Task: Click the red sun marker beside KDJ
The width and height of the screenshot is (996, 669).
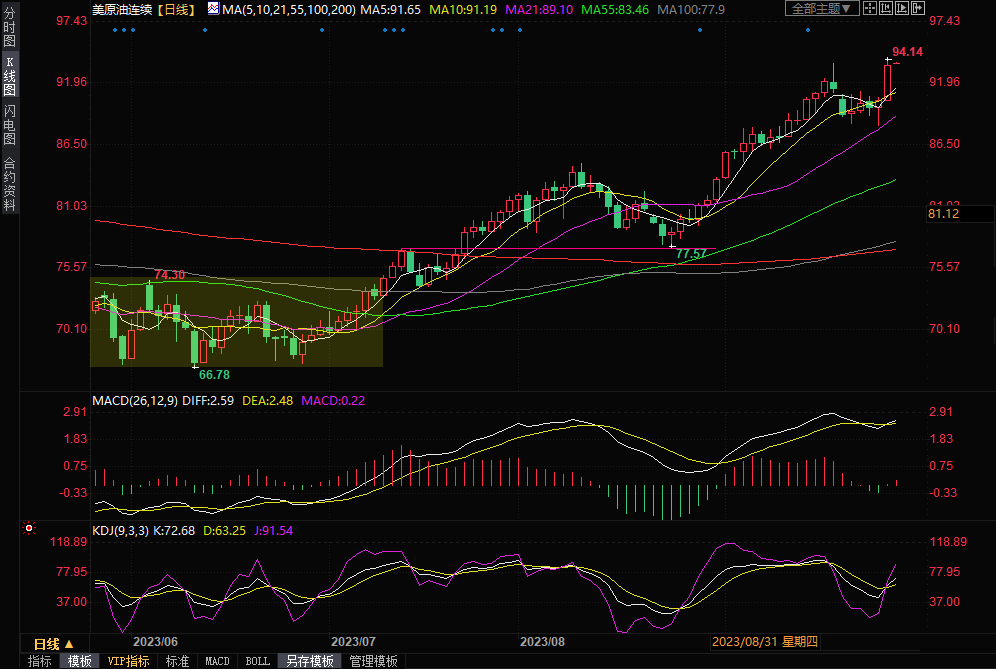Action: click(x=30, y=527)
